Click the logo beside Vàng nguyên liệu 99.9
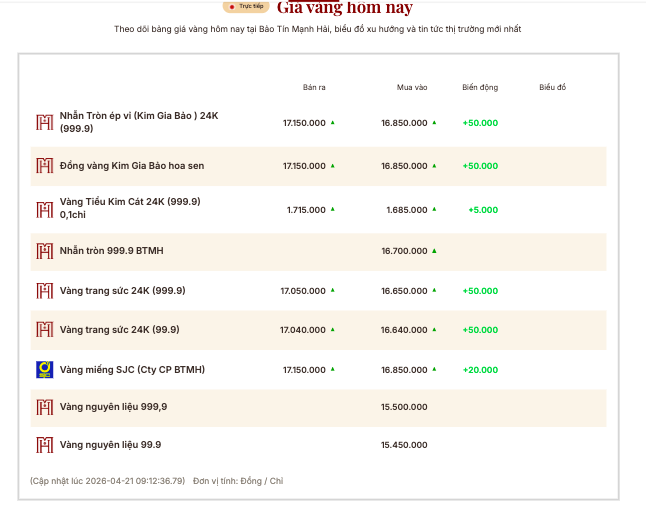This screenshot has width=646, height=516. pos(44,445)
